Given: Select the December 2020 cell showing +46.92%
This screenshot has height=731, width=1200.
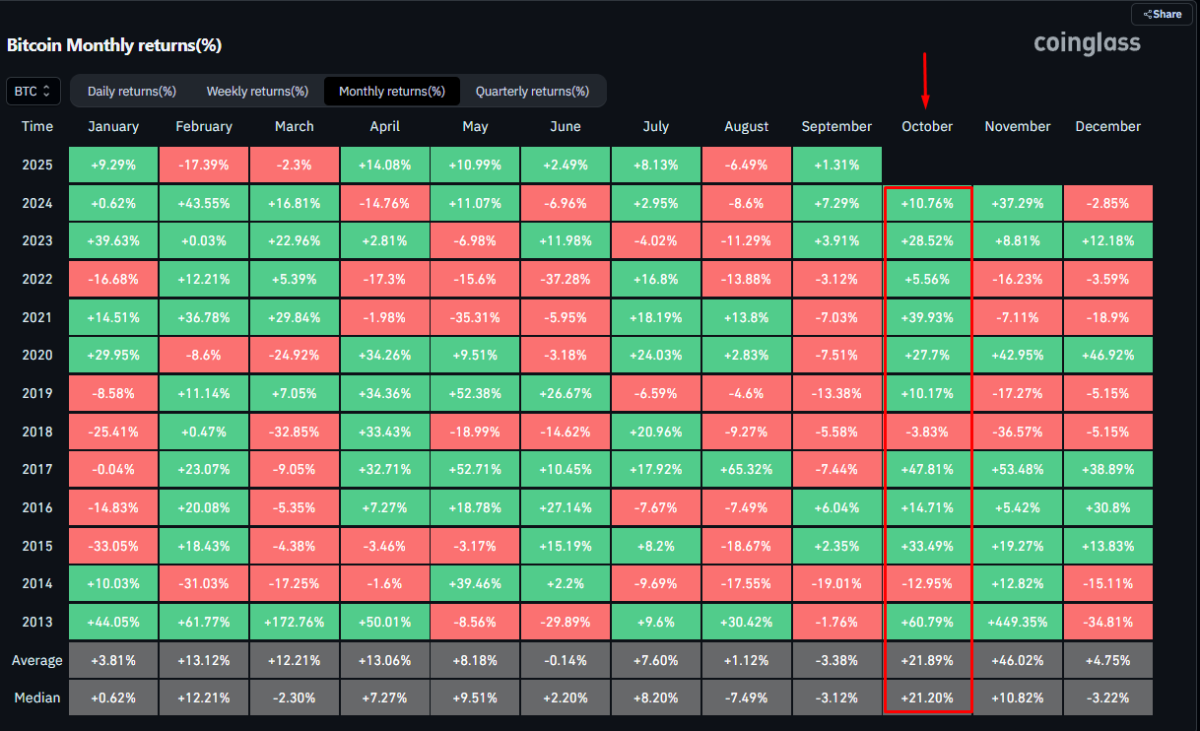Looking at the screenshot, I should click(x=1108, y=355).
